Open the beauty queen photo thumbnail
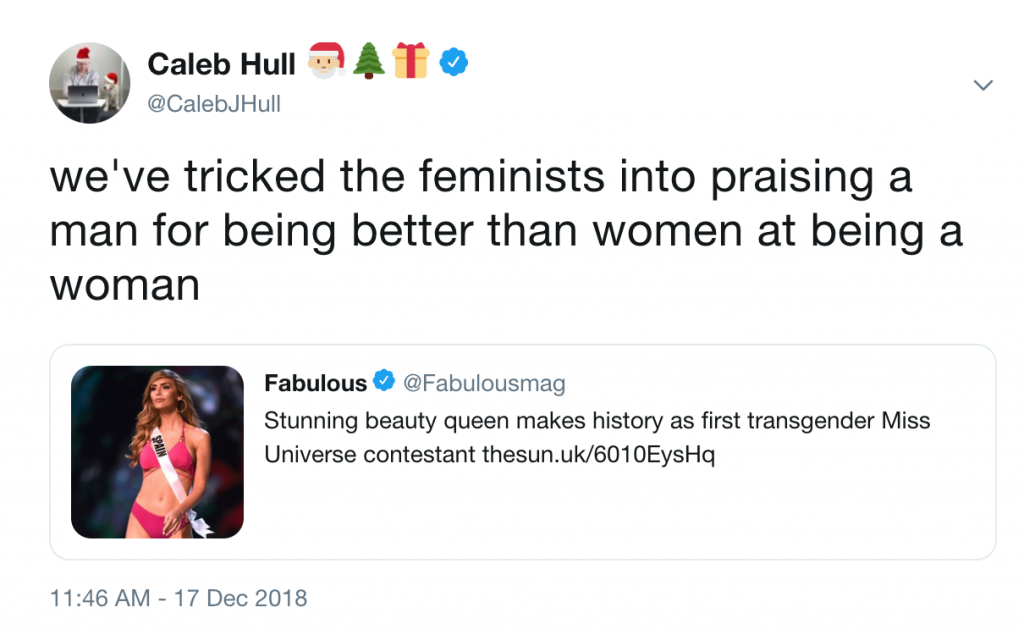1024x635 pixels. 157,452
